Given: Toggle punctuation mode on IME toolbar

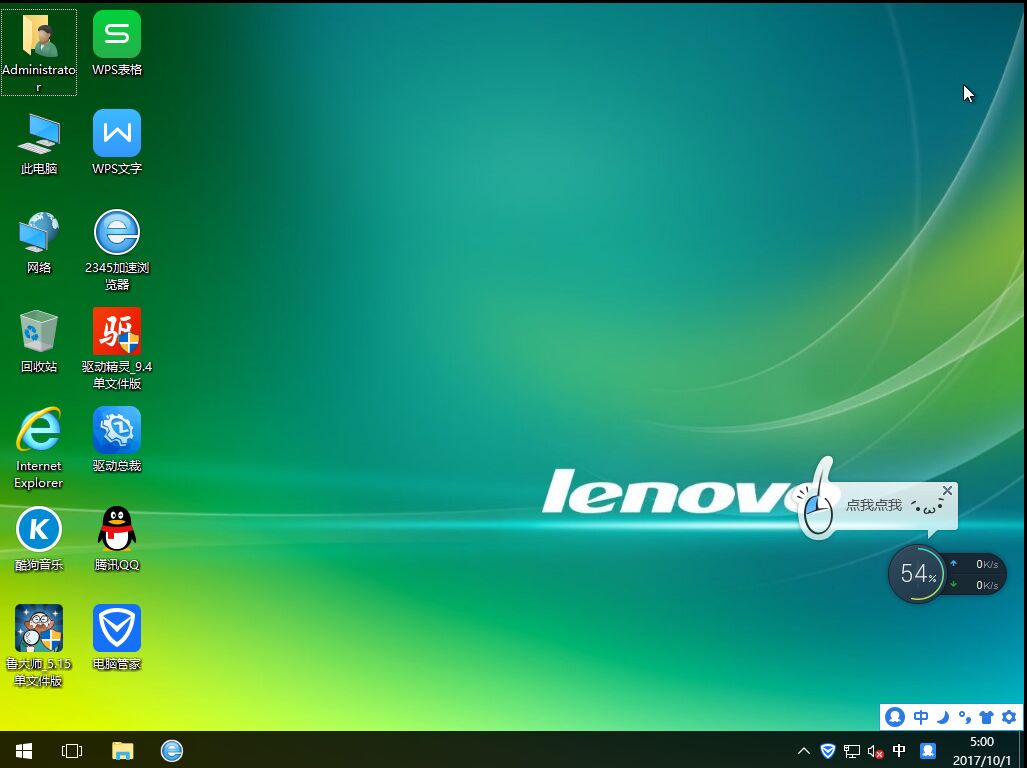Looking at the screenshot, I should (x=964, y=717).
